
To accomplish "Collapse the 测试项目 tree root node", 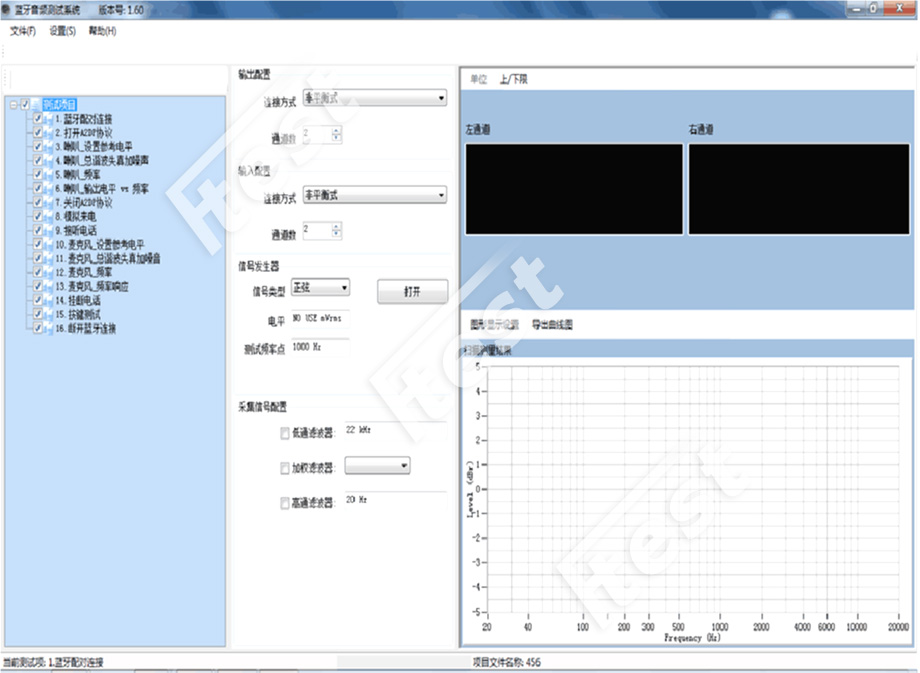I will point(12,104).
